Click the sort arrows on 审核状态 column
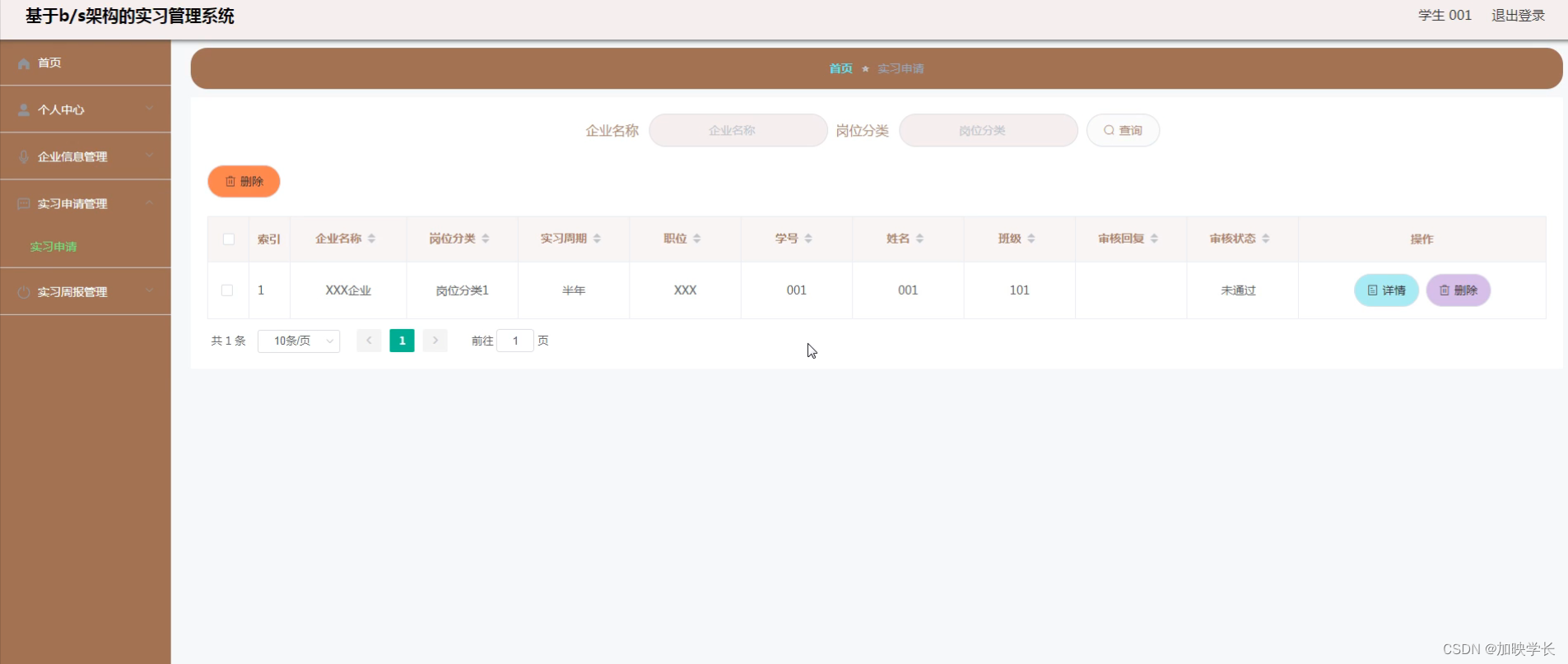The image size is (1568, 664). pyautogui.click(x=1266, y=239)
